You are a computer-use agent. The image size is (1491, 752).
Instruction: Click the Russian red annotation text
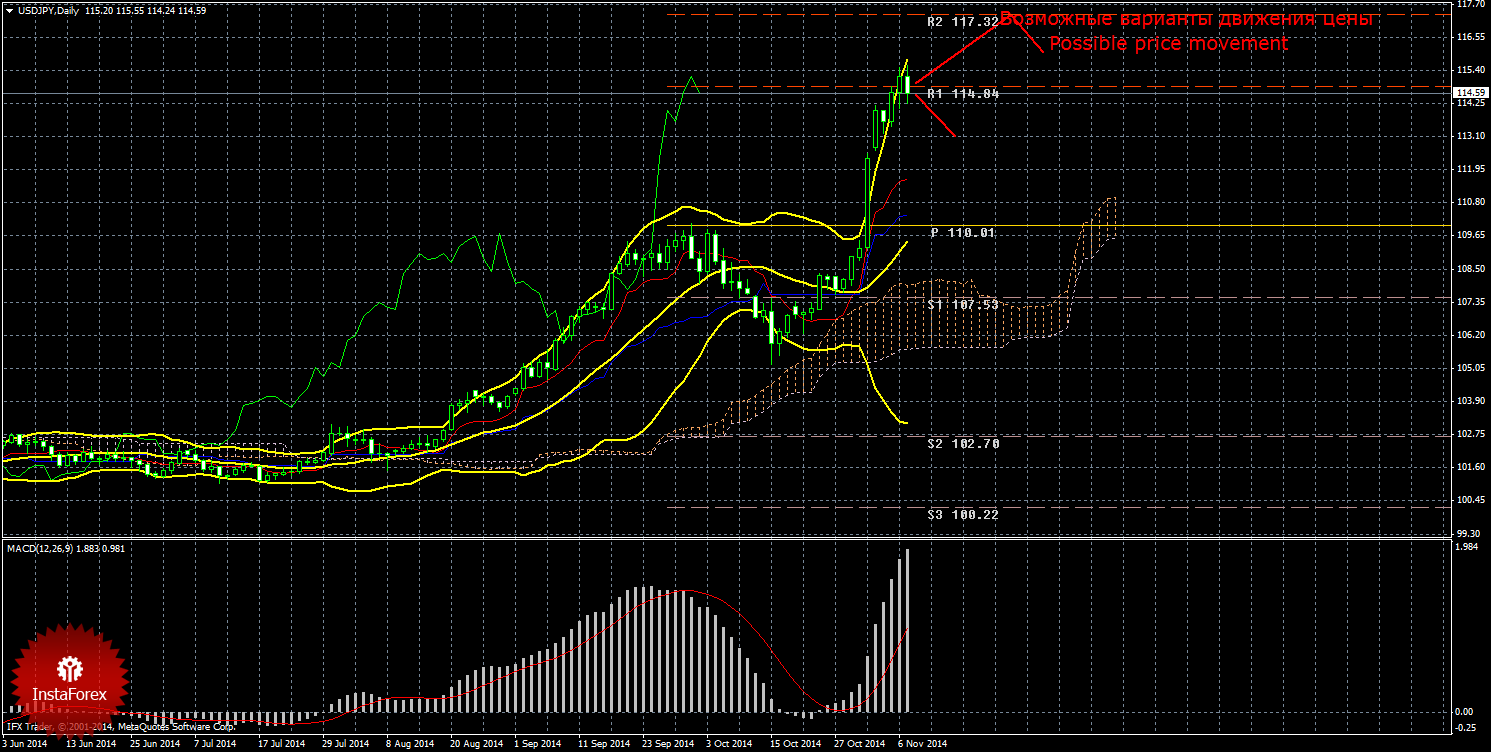(x=1190, y=19)
